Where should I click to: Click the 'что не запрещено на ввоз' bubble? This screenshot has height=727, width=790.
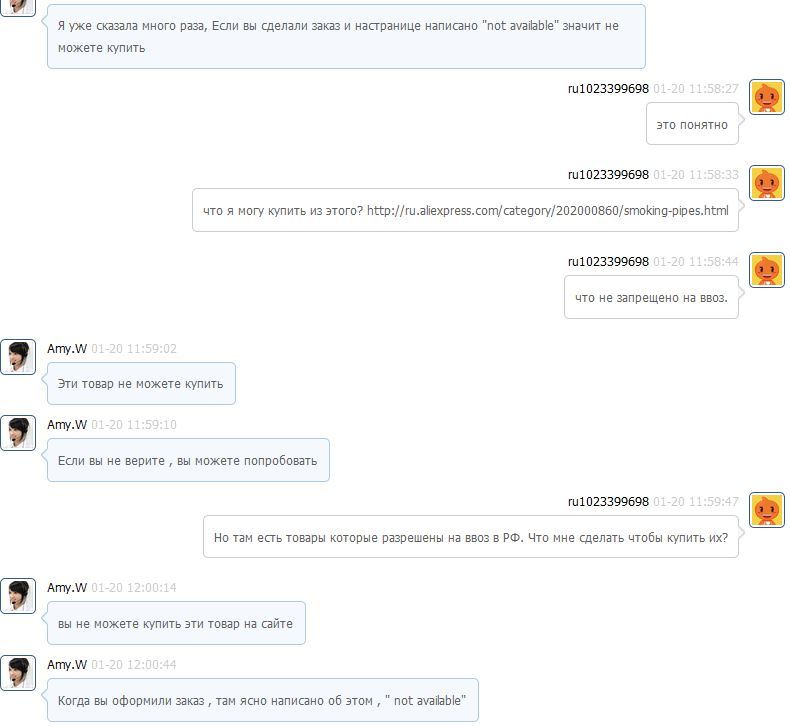pos(651,297)
